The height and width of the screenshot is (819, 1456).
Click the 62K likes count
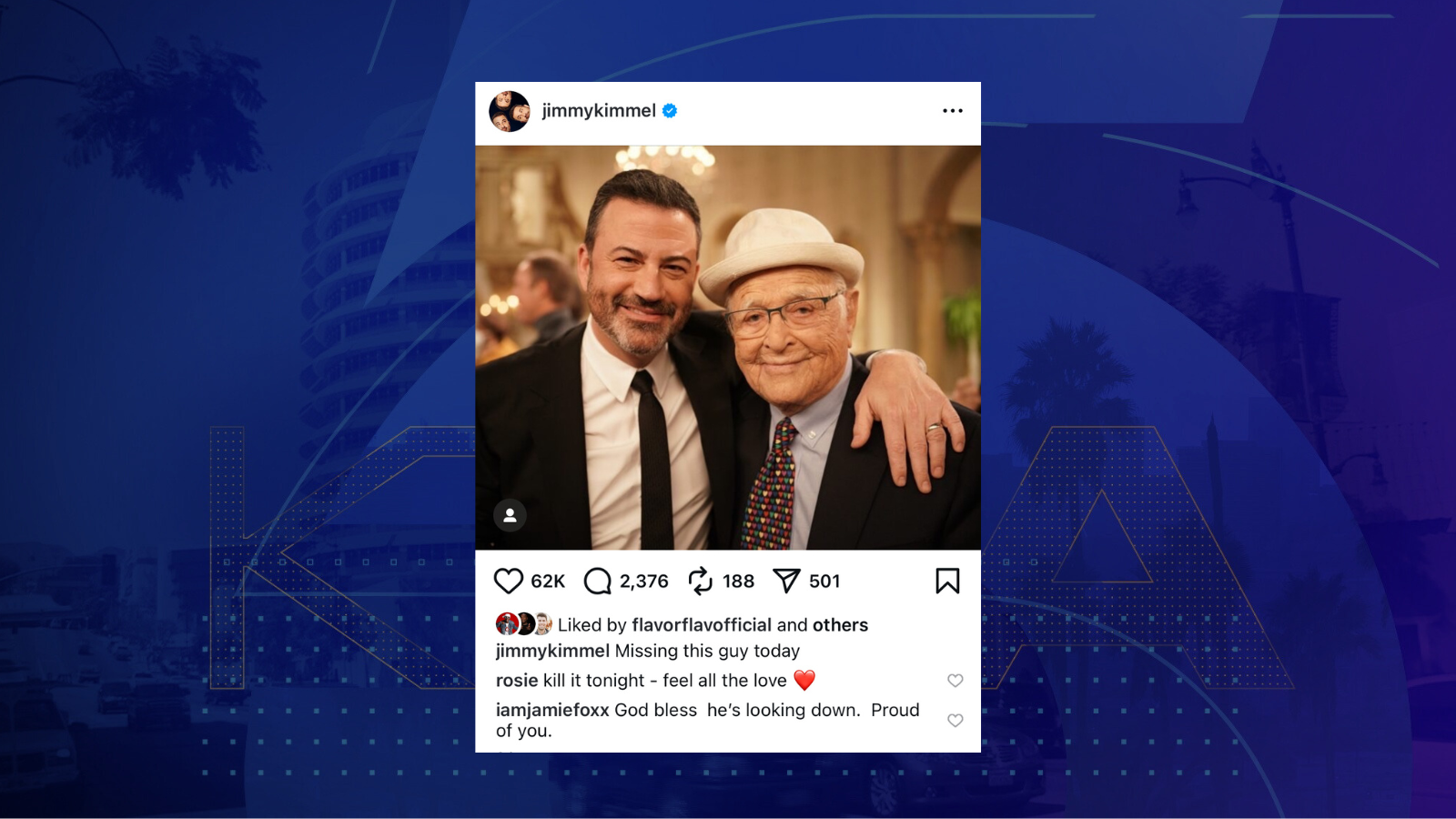tap(548, 581)
